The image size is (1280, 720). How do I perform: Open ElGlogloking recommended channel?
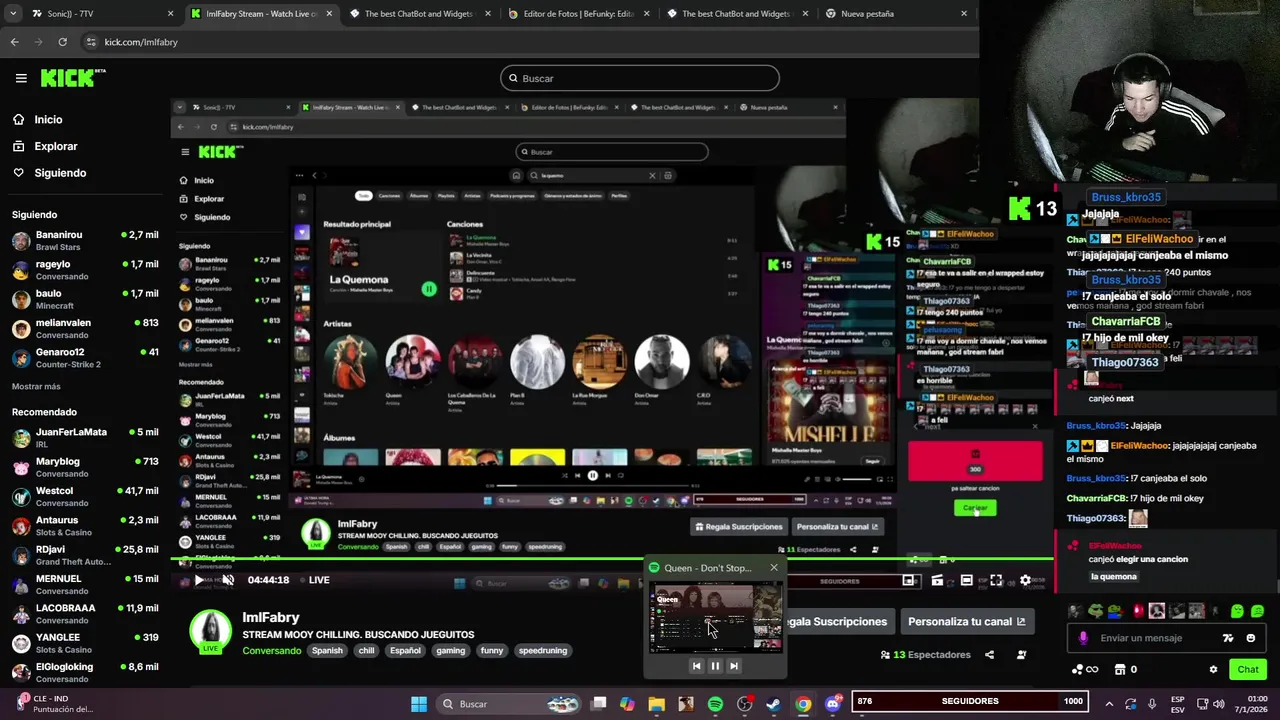[85, 672]
